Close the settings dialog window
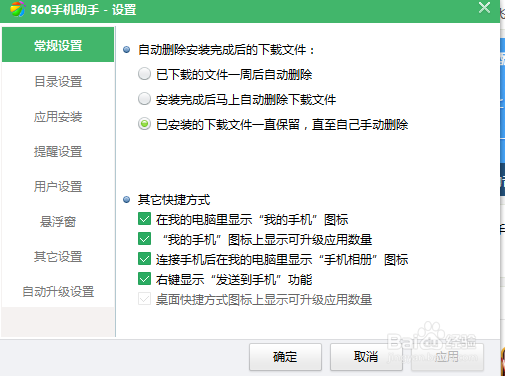 click(484, 7)
